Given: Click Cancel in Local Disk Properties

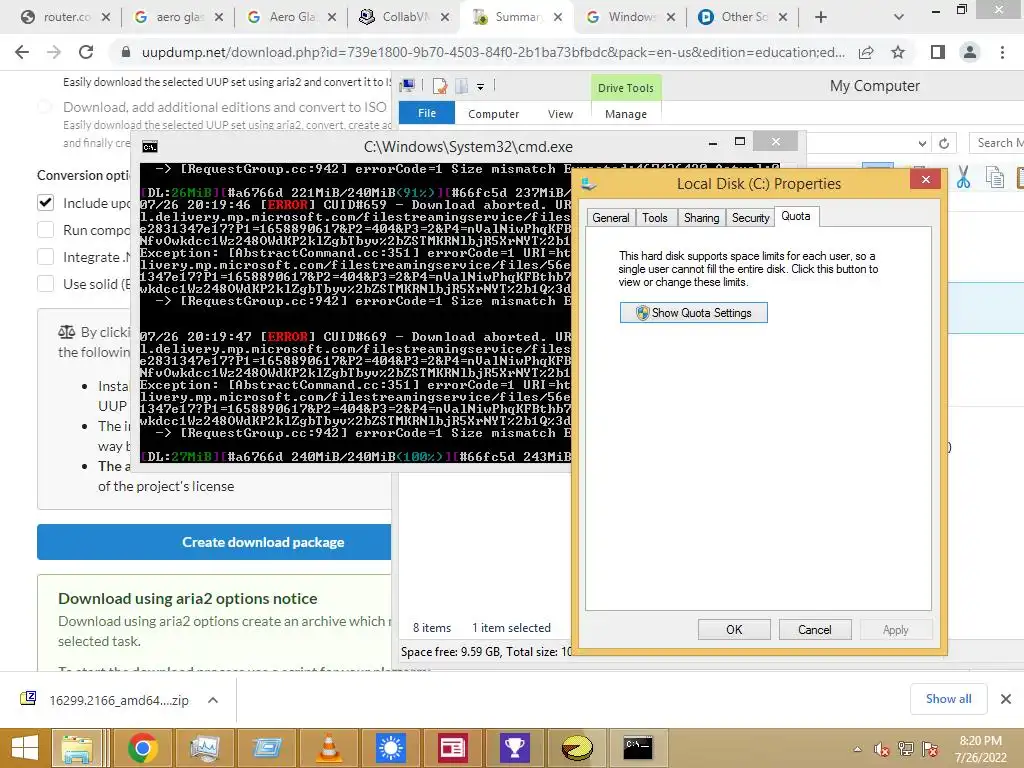Looking at the screenshot, I should click(815, 630).
